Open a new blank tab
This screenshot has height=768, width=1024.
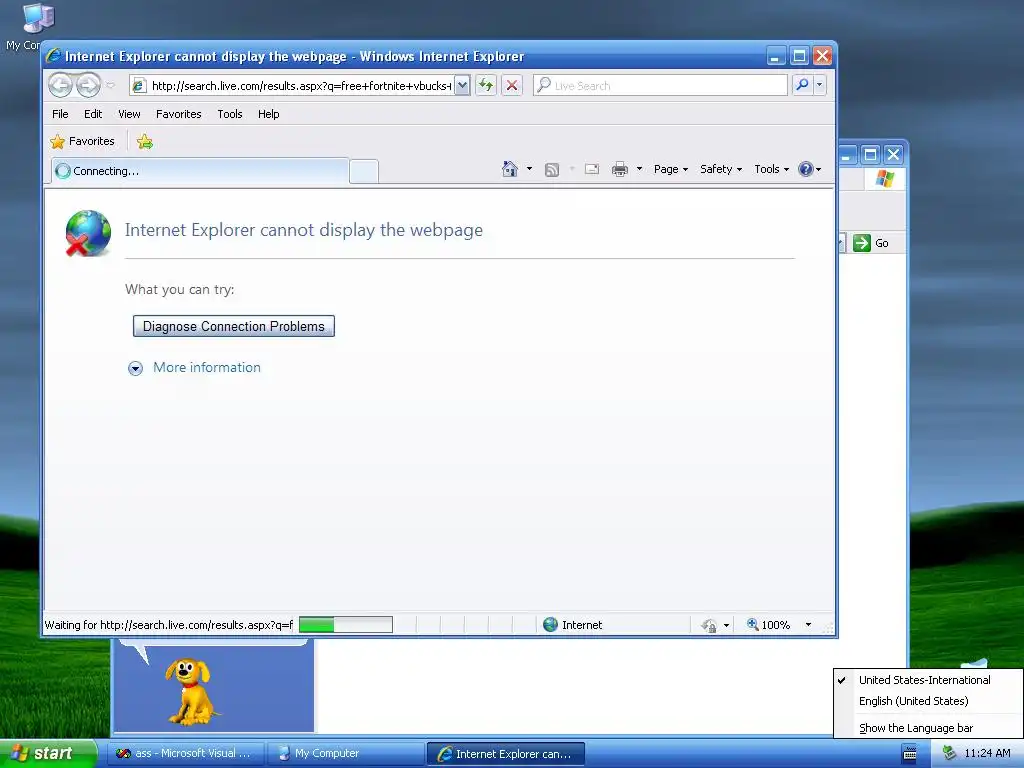[x=364, y=172]
